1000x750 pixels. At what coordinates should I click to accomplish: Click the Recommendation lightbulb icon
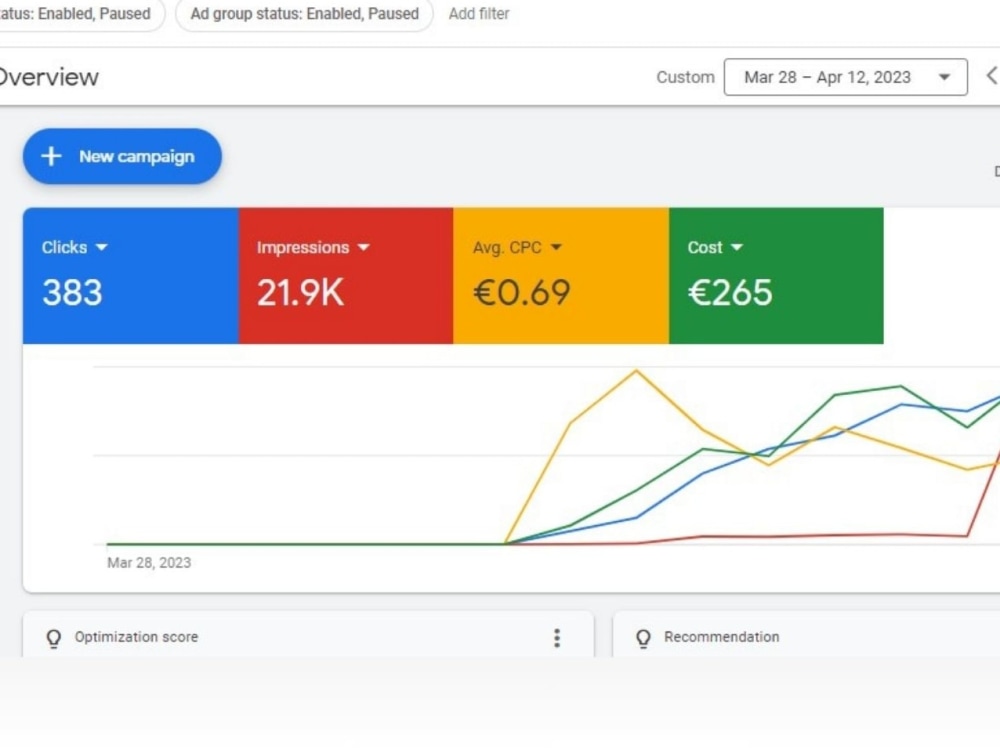coord(643,638)
